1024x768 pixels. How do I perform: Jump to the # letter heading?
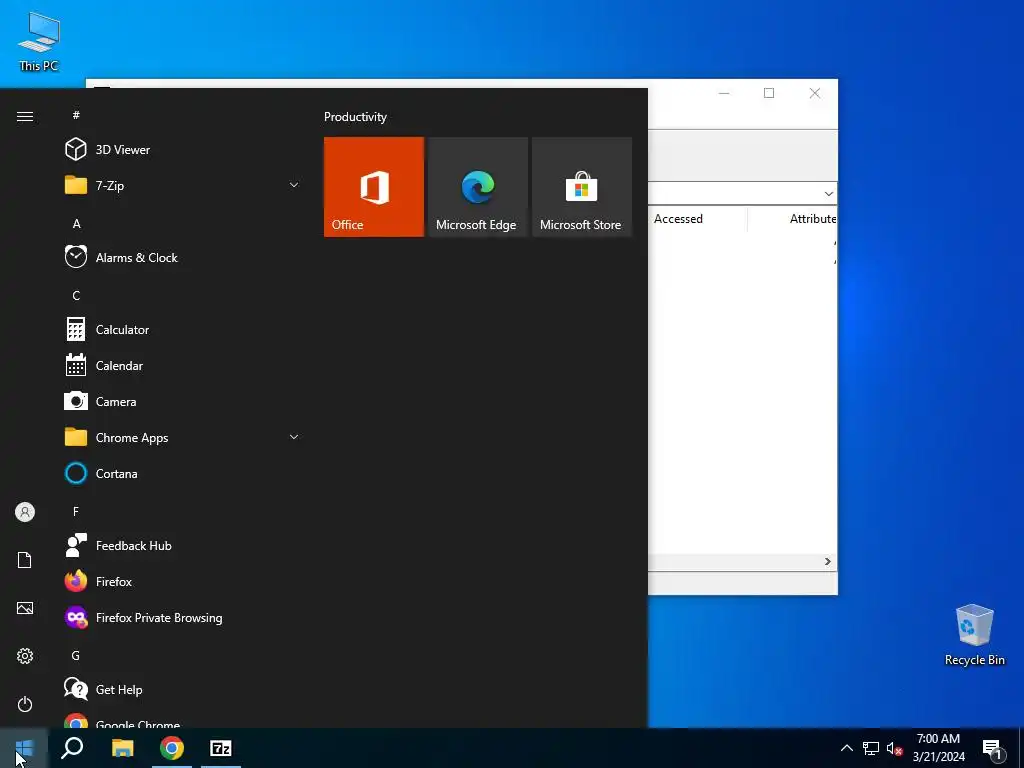coord(76,115)
